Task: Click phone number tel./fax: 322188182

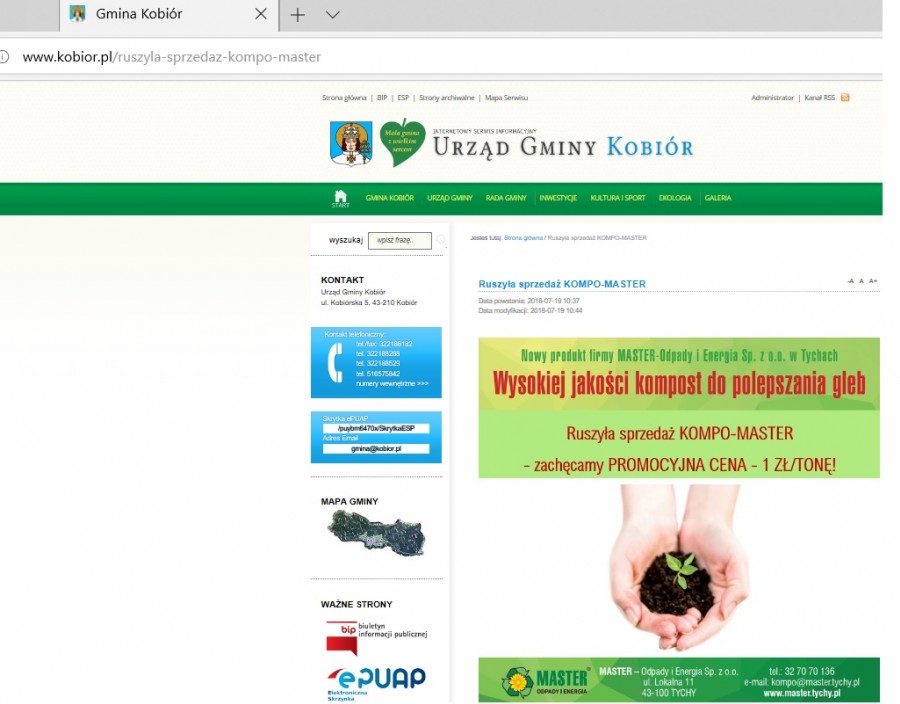Action: coord(384,344)
